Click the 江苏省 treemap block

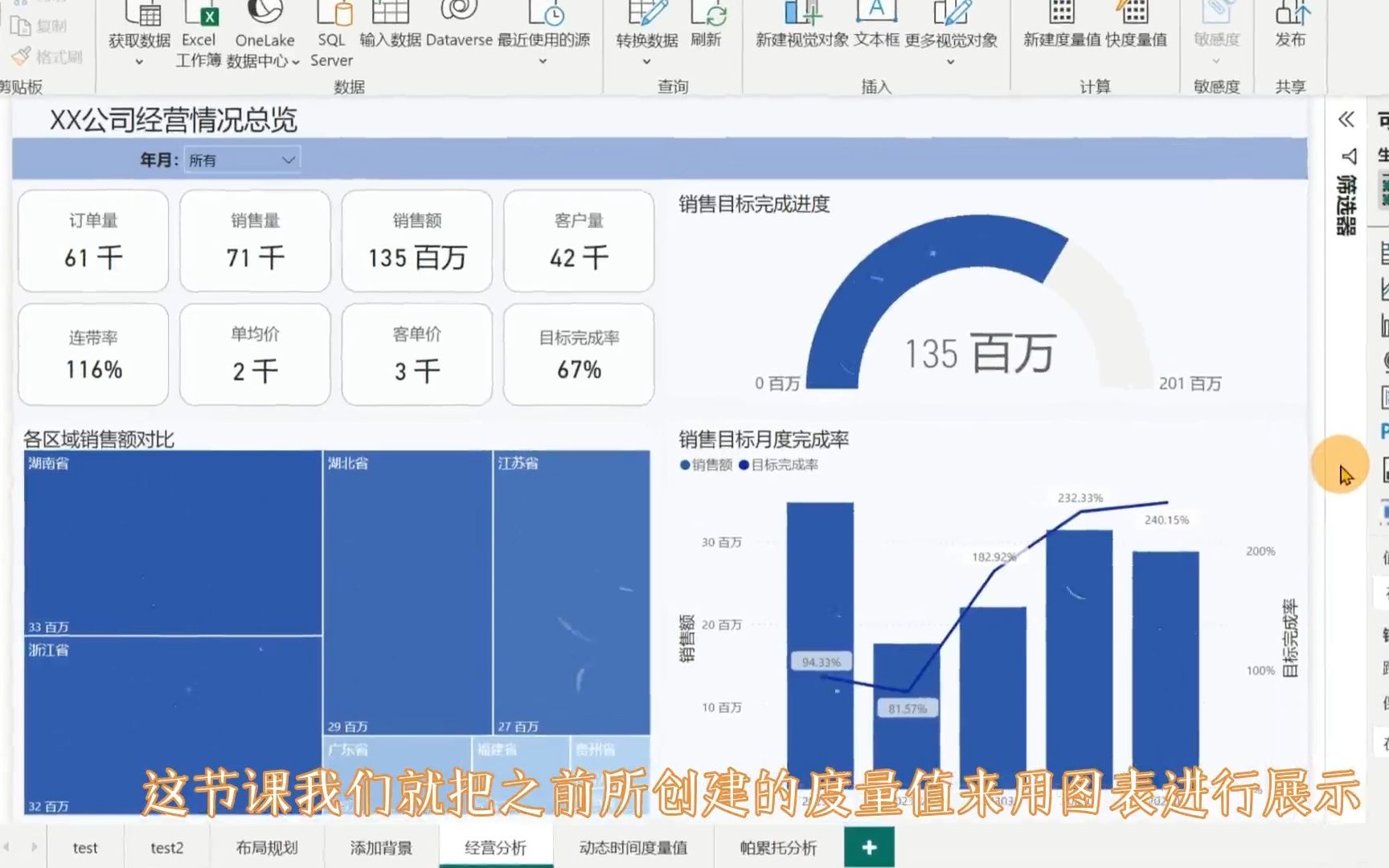[572, 593]
